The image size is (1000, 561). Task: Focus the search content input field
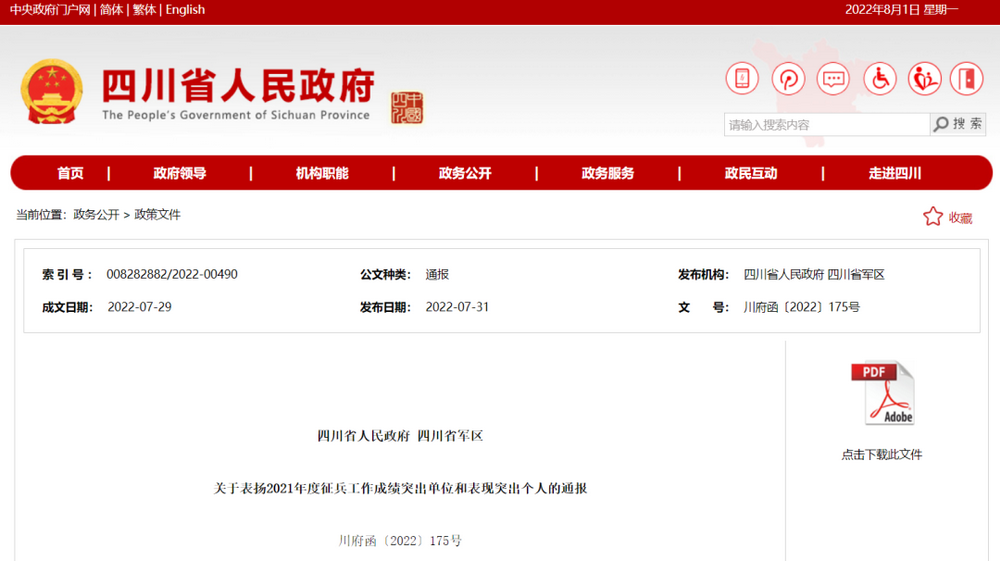point(827,124)
